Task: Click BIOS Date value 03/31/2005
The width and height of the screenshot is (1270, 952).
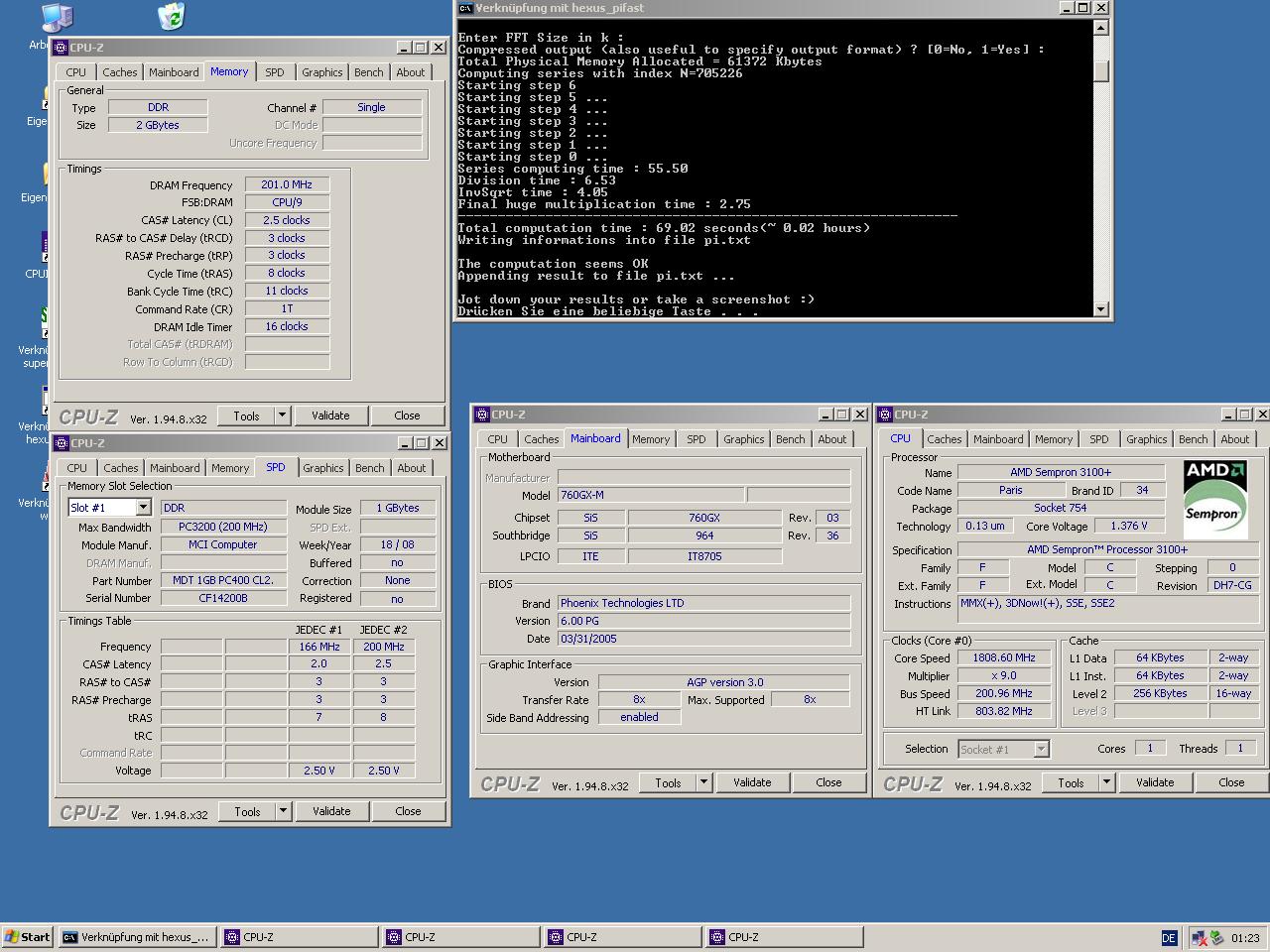Action: coord(703,639)
